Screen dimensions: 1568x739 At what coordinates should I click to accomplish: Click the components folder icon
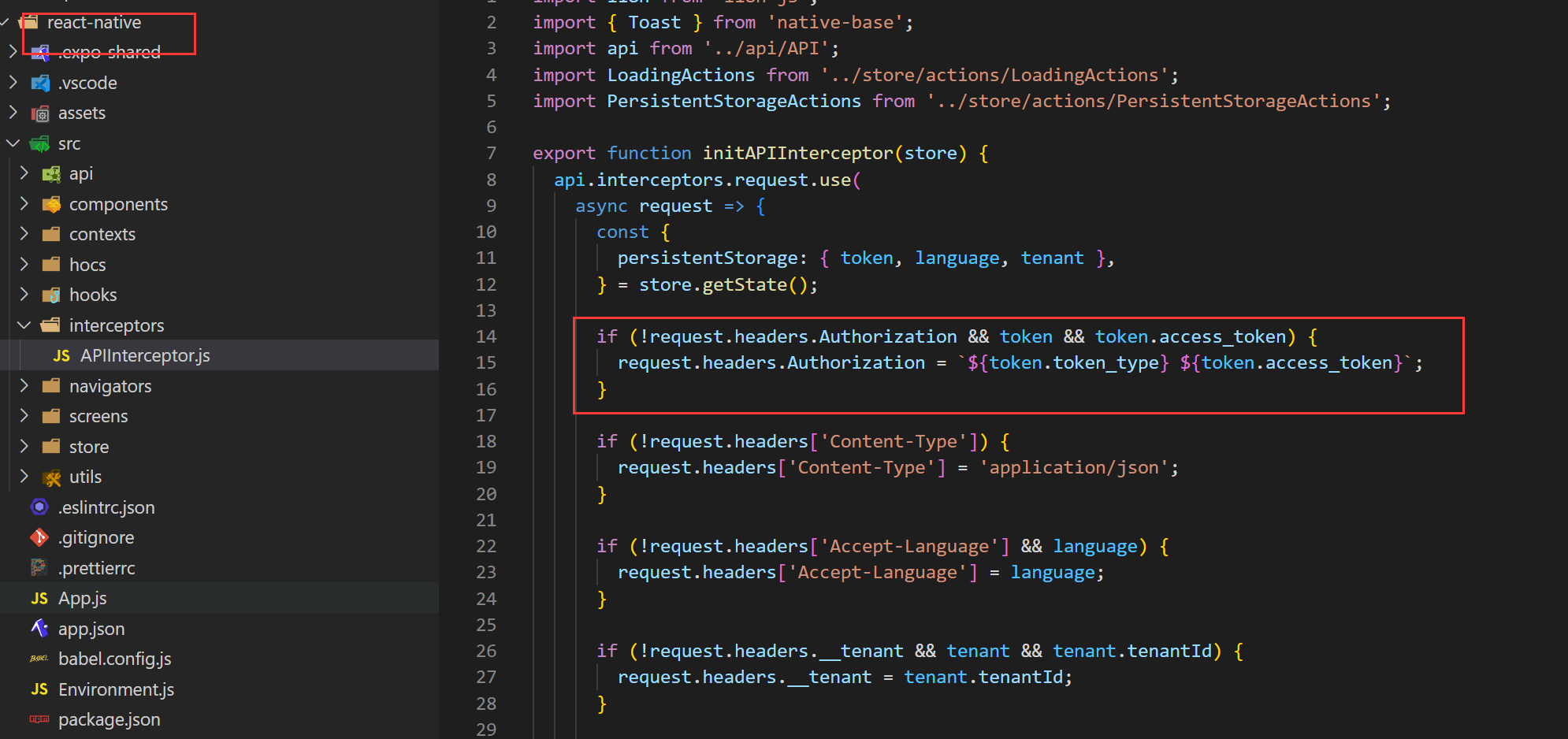tap(51, 205)
